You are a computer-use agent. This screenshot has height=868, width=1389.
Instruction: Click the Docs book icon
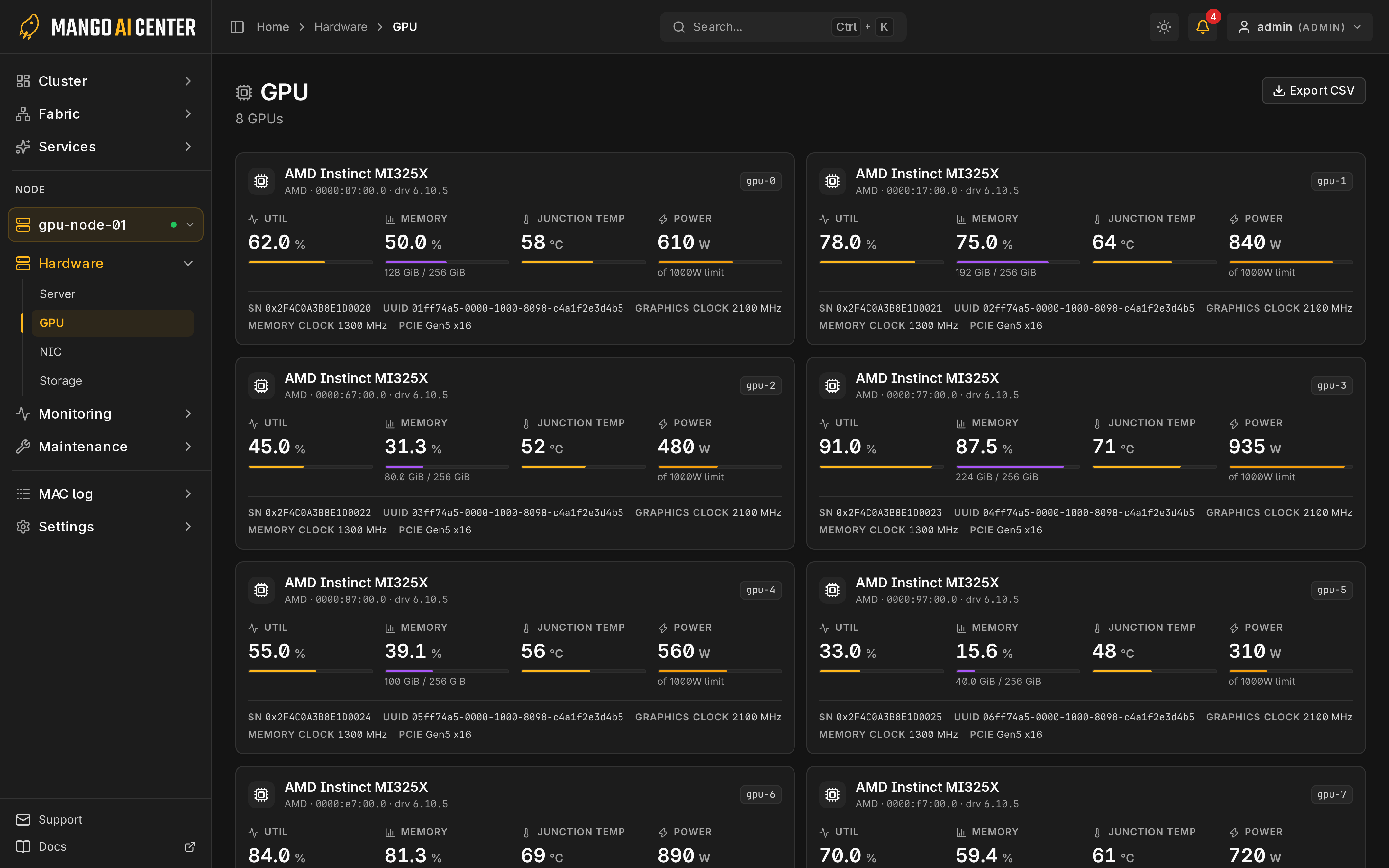[23, 847]
